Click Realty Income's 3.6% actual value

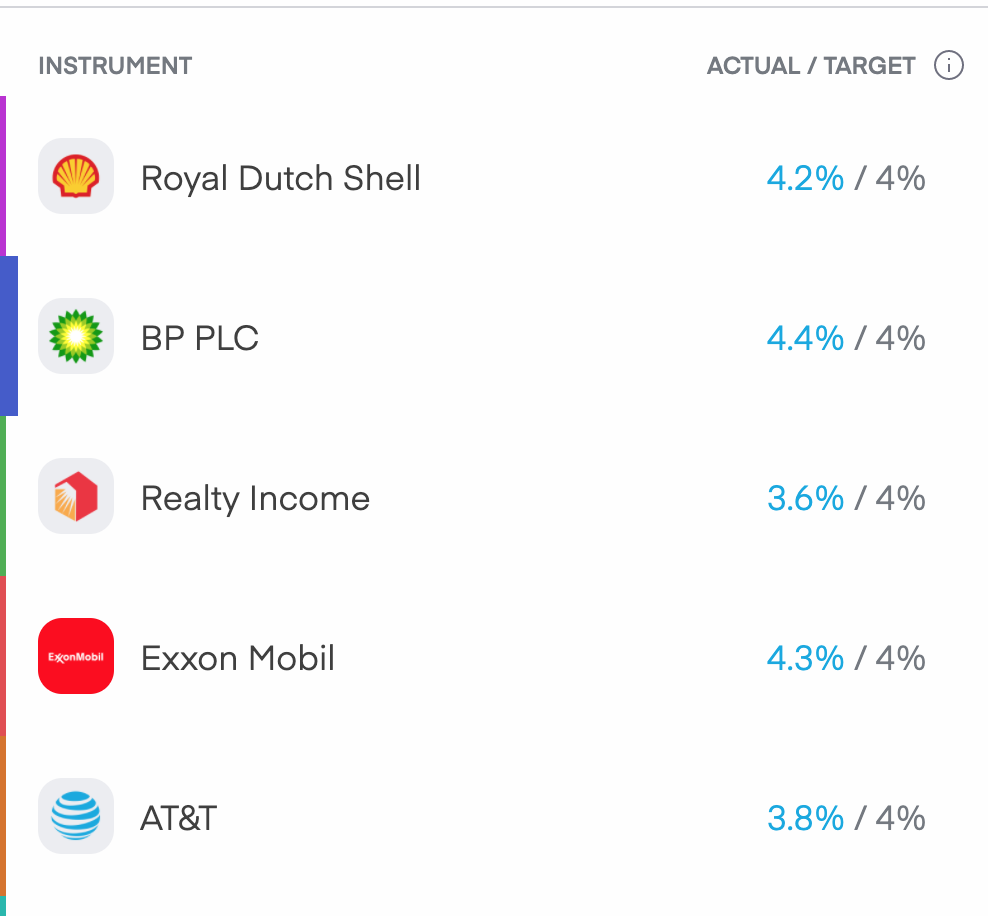click(x=805, y=498)
